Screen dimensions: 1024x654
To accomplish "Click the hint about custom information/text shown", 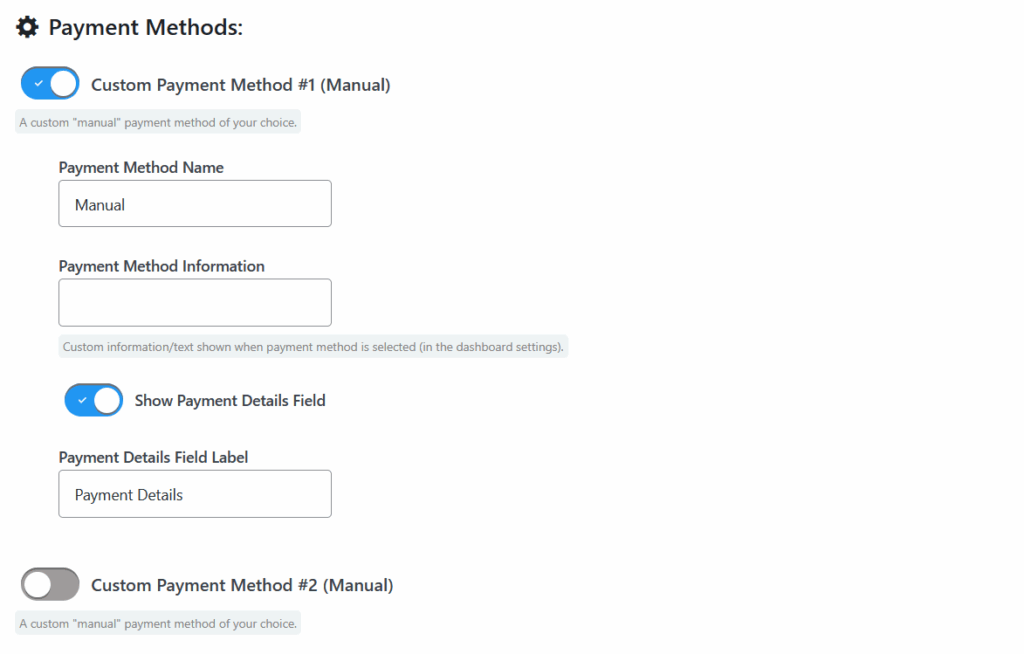I will click(313, 346).
